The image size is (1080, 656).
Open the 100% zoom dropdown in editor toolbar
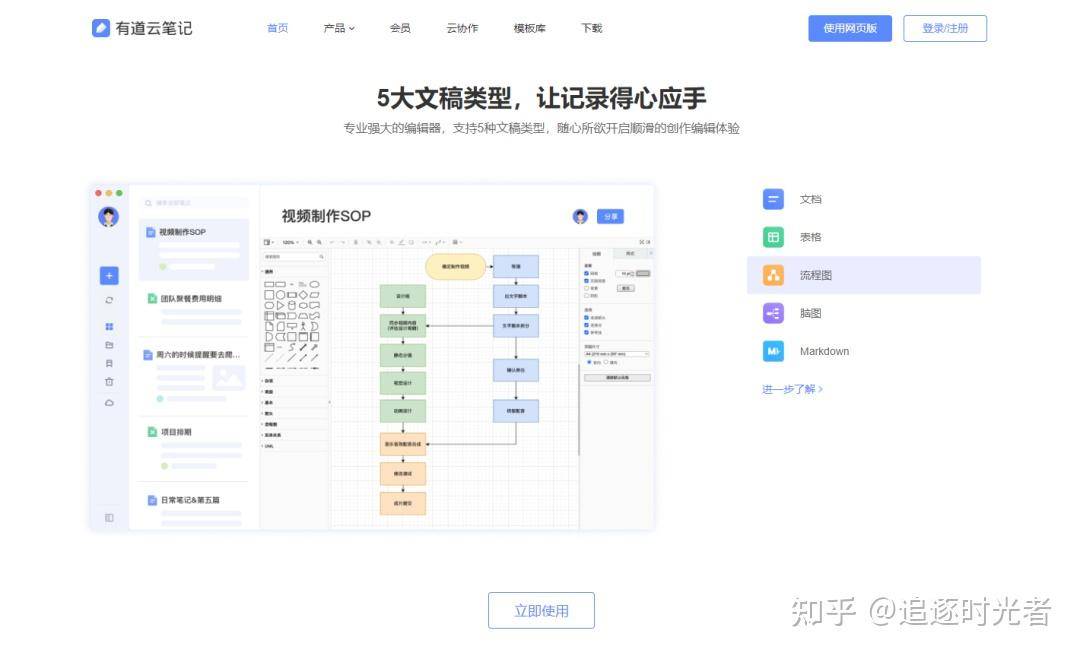(x=291, y=242)
